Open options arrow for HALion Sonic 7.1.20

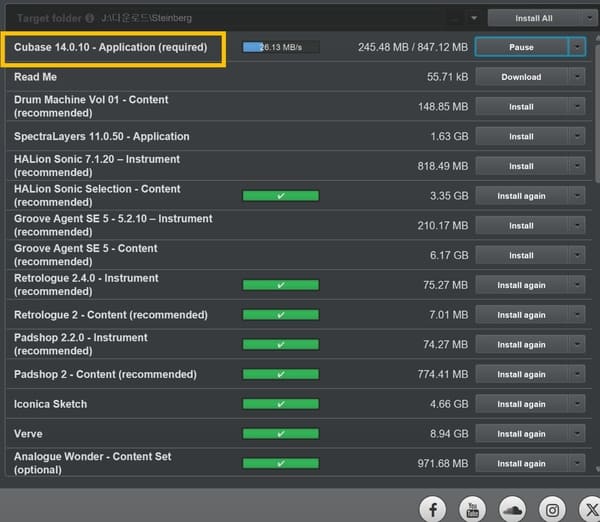[x=577, y=166]
